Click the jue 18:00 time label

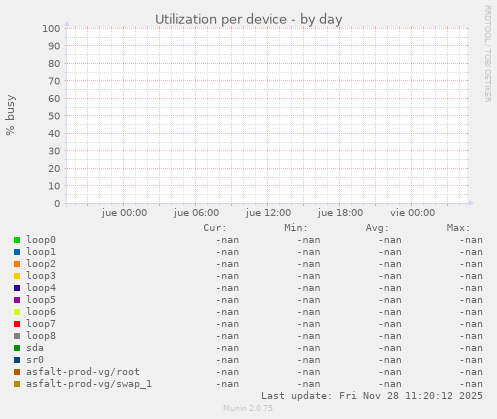coord(340,213)
